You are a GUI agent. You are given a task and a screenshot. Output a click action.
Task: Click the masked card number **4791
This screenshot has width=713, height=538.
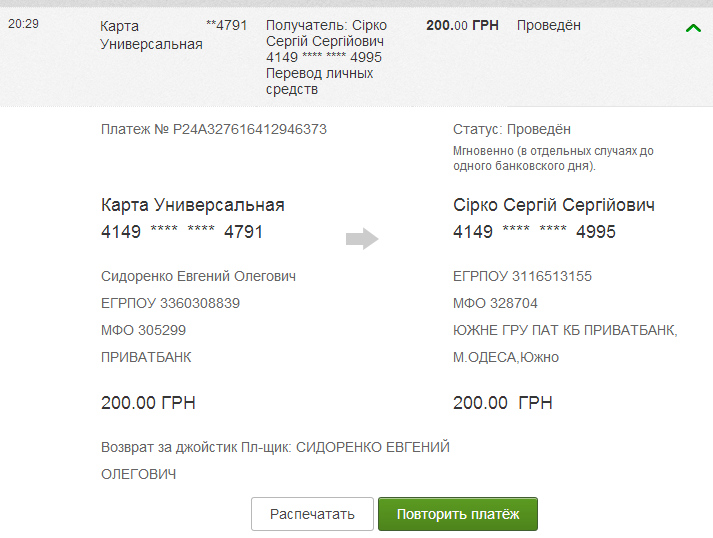pyautogui.click(x=226, y=26)
